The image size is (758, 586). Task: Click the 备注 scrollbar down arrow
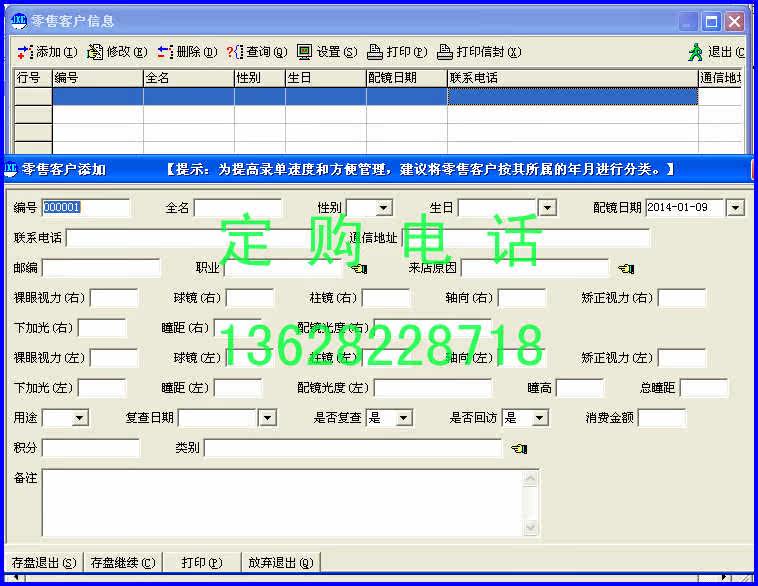530,527
